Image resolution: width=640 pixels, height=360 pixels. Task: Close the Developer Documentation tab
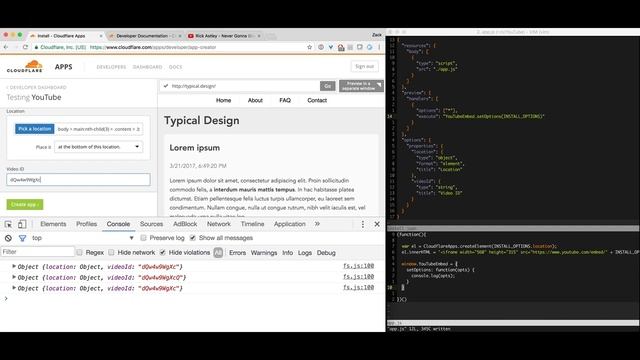pos(180,36)
